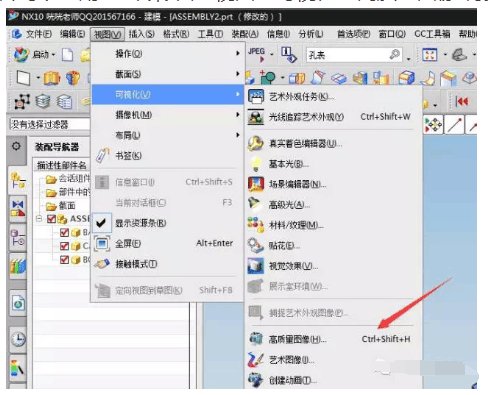Activate 接触模式 touch mode
Screen dimensions: 491x395
click(168, 264)
